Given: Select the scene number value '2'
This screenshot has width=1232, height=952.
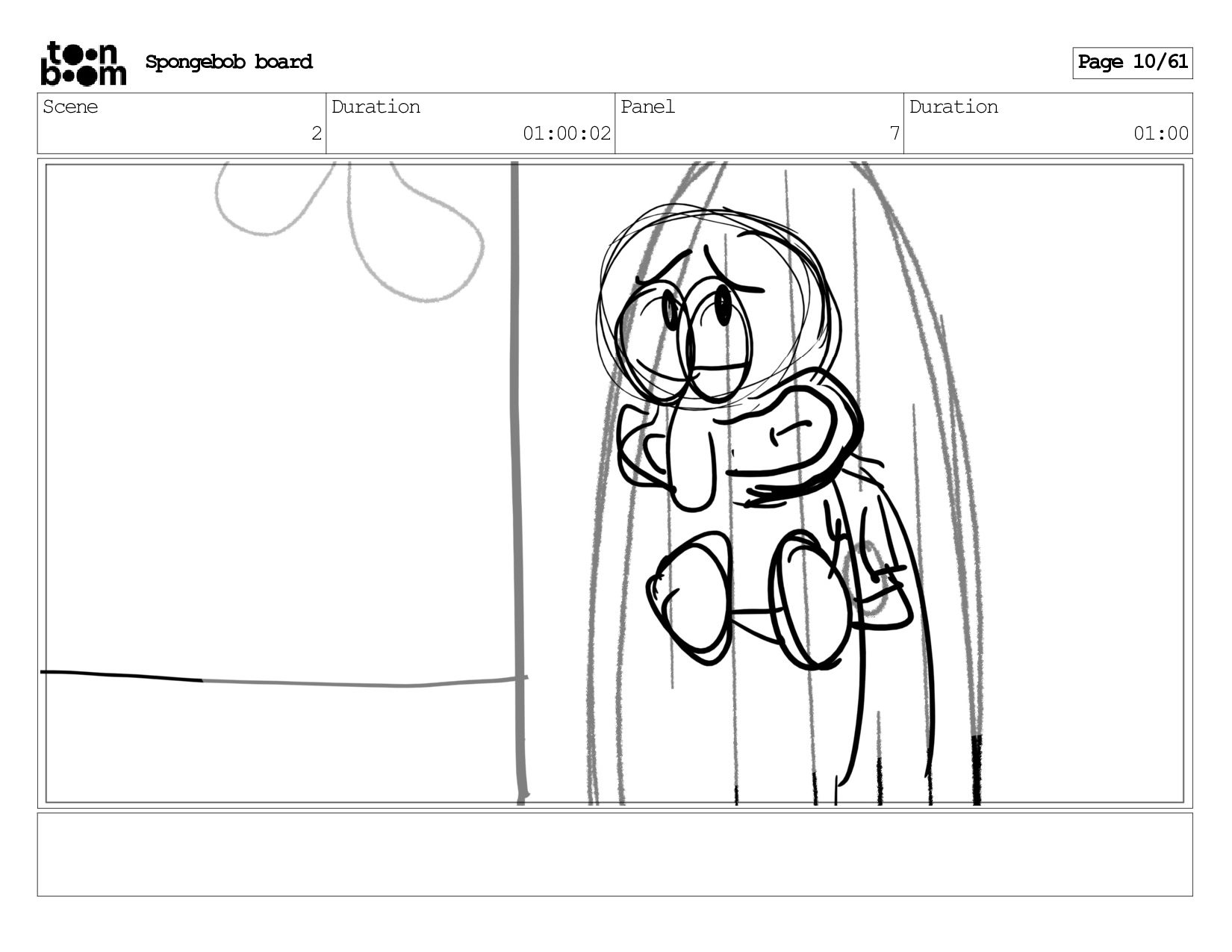Looking at the screenshot, I should coord(317,134).
